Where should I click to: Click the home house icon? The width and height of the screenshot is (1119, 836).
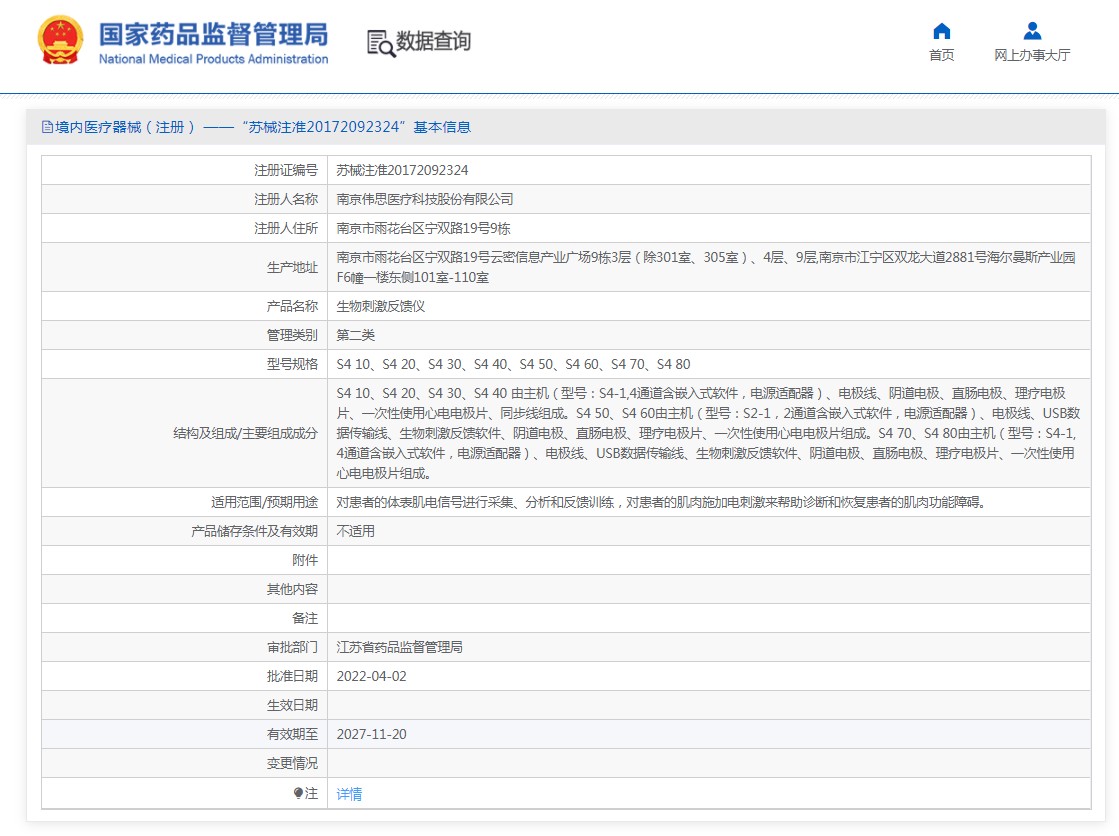point(941,30)
